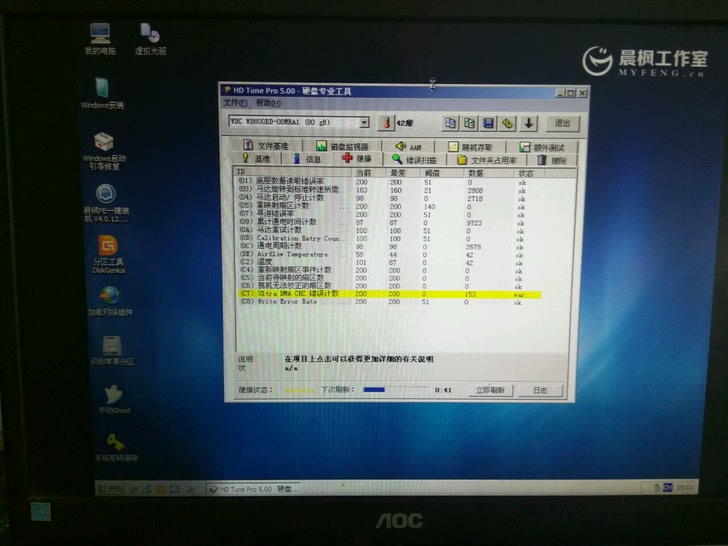This screenshot has height=546, width=728.
Task: Click the 日志 button
Action: tap(540, 390)
